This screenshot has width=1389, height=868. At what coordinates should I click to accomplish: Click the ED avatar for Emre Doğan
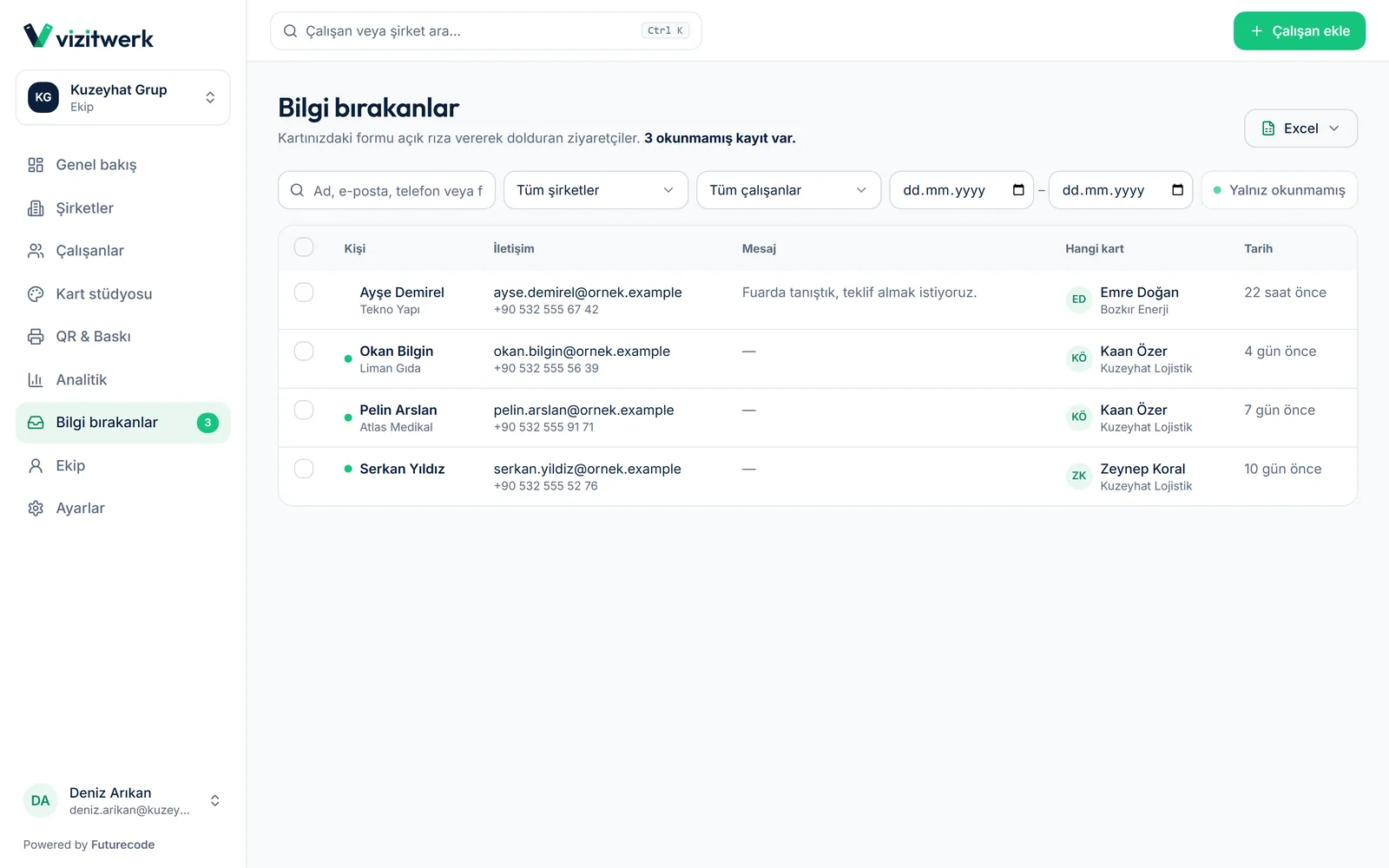(x=1079, y=299)
